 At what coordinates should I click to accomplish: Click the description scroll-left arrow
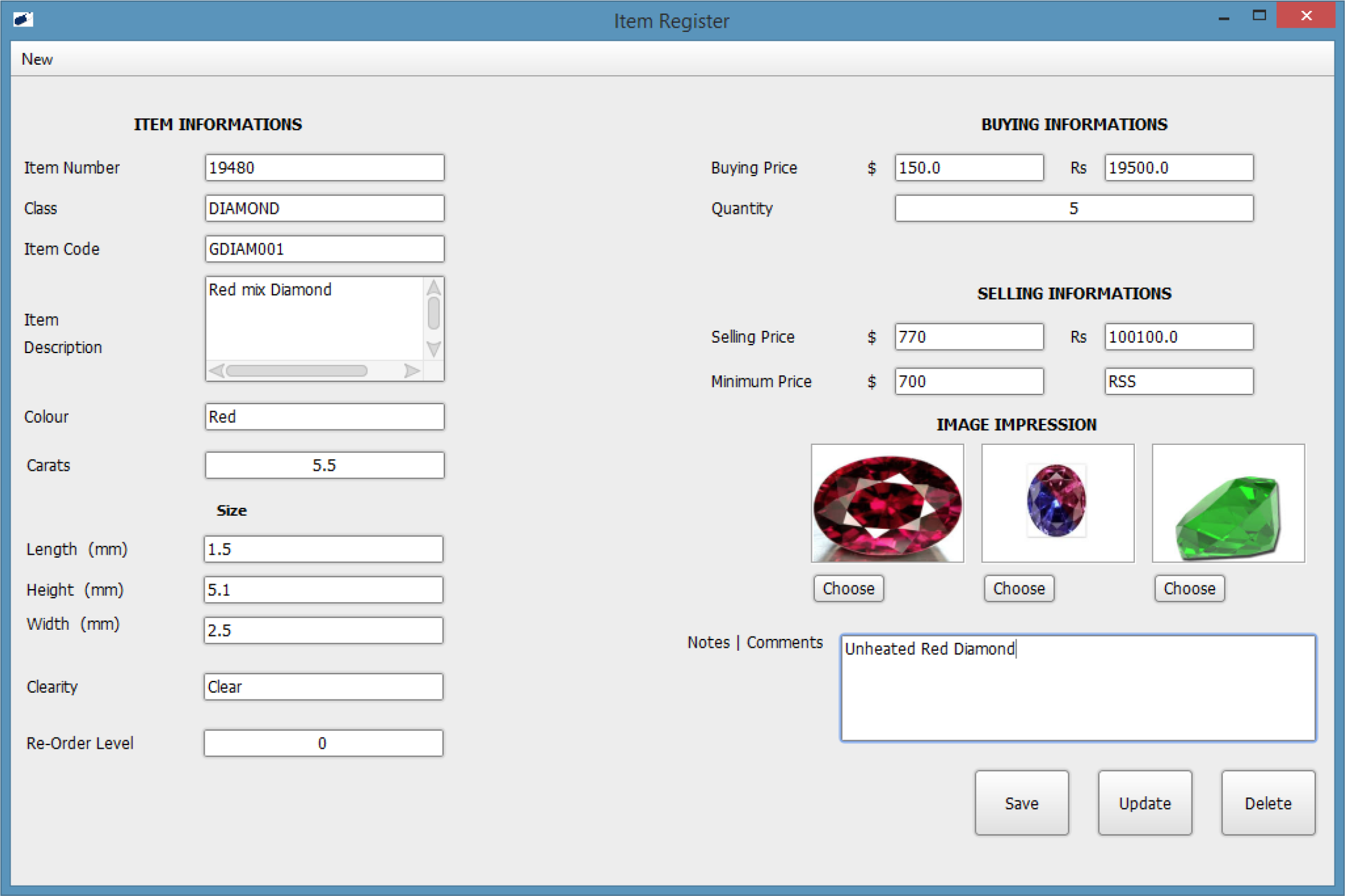(216, 371)
